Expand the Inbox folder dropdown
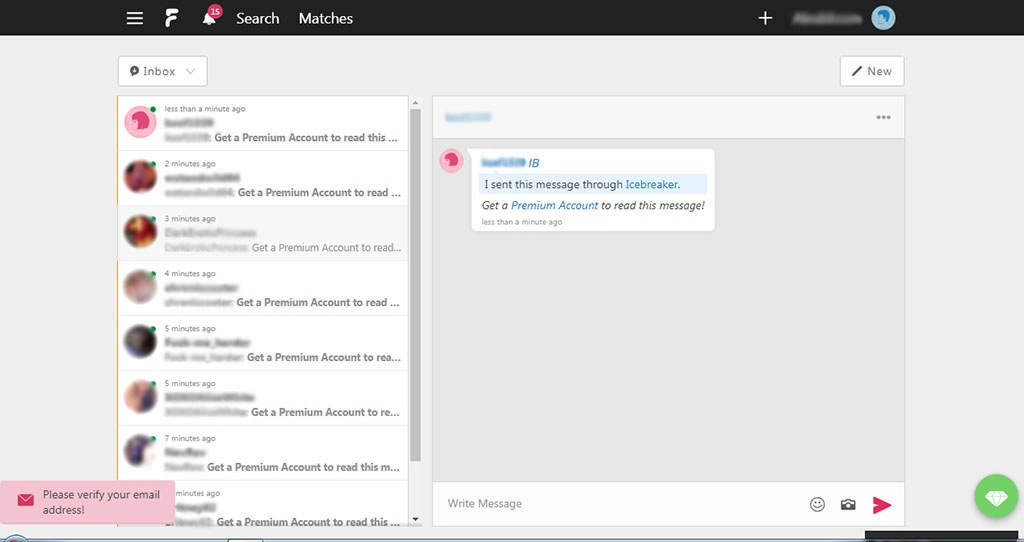The height and width of the screenshot is (542, 1024). coord(163,71)
